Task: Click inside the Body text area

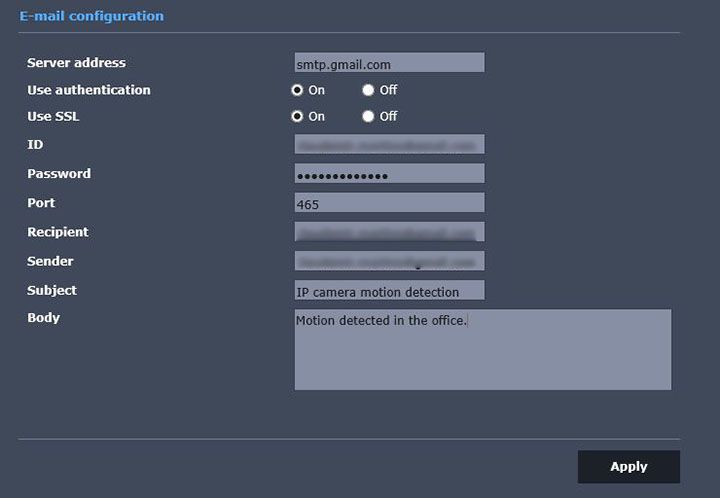Action: [482, 349]
